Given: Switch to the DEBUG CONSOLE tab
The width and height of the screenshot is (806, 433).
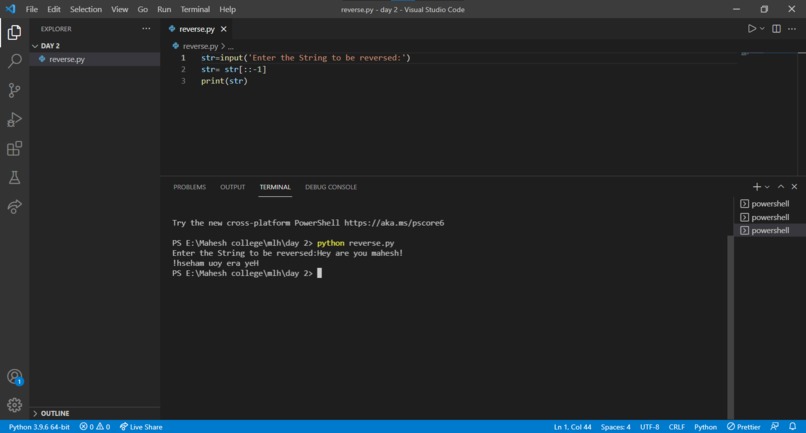Looking at the screenshot, I should coord(331,187).
